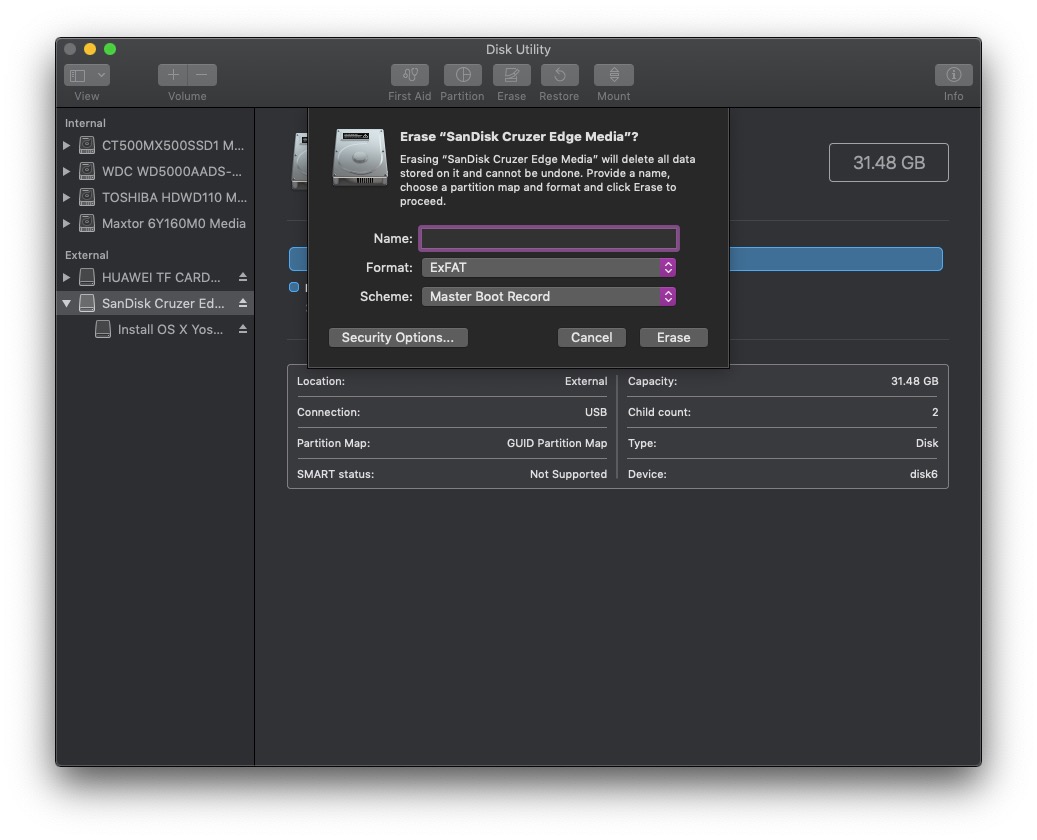Collapse the SanDisk Cruzer Edge disk tree

pyautogui.click(x=67, y=303)
